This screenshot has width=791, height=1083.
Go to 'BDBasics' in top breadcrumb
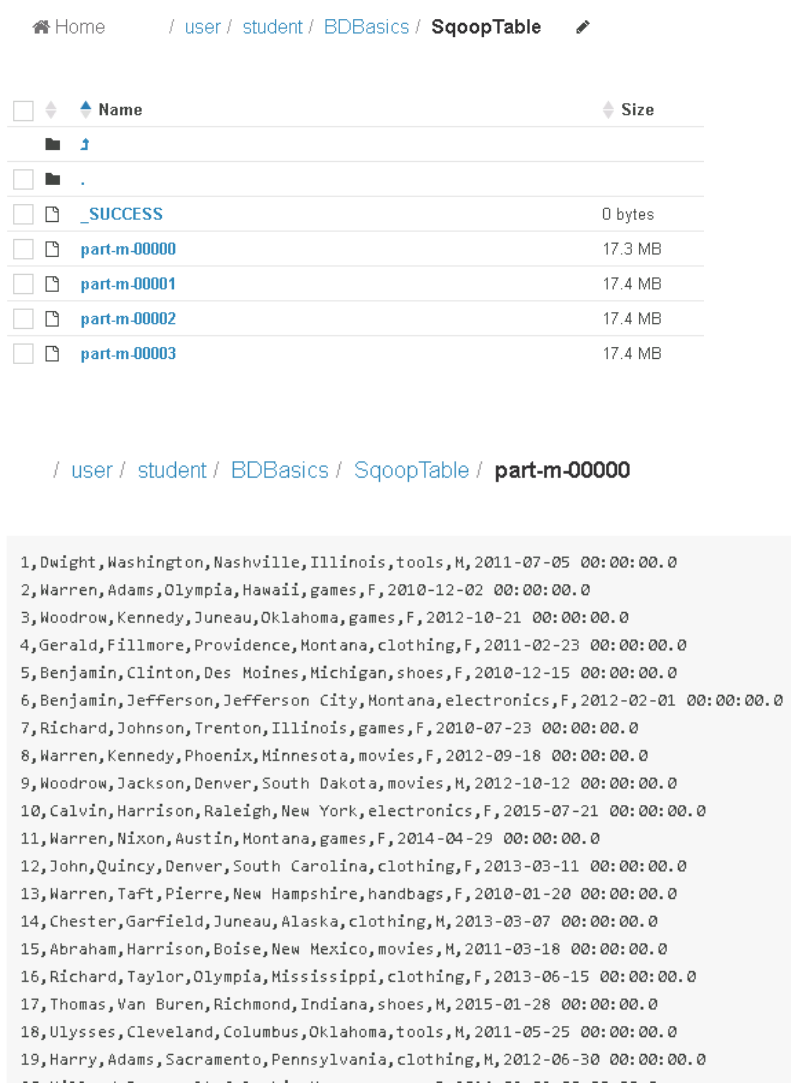click(x=366, y=28)
